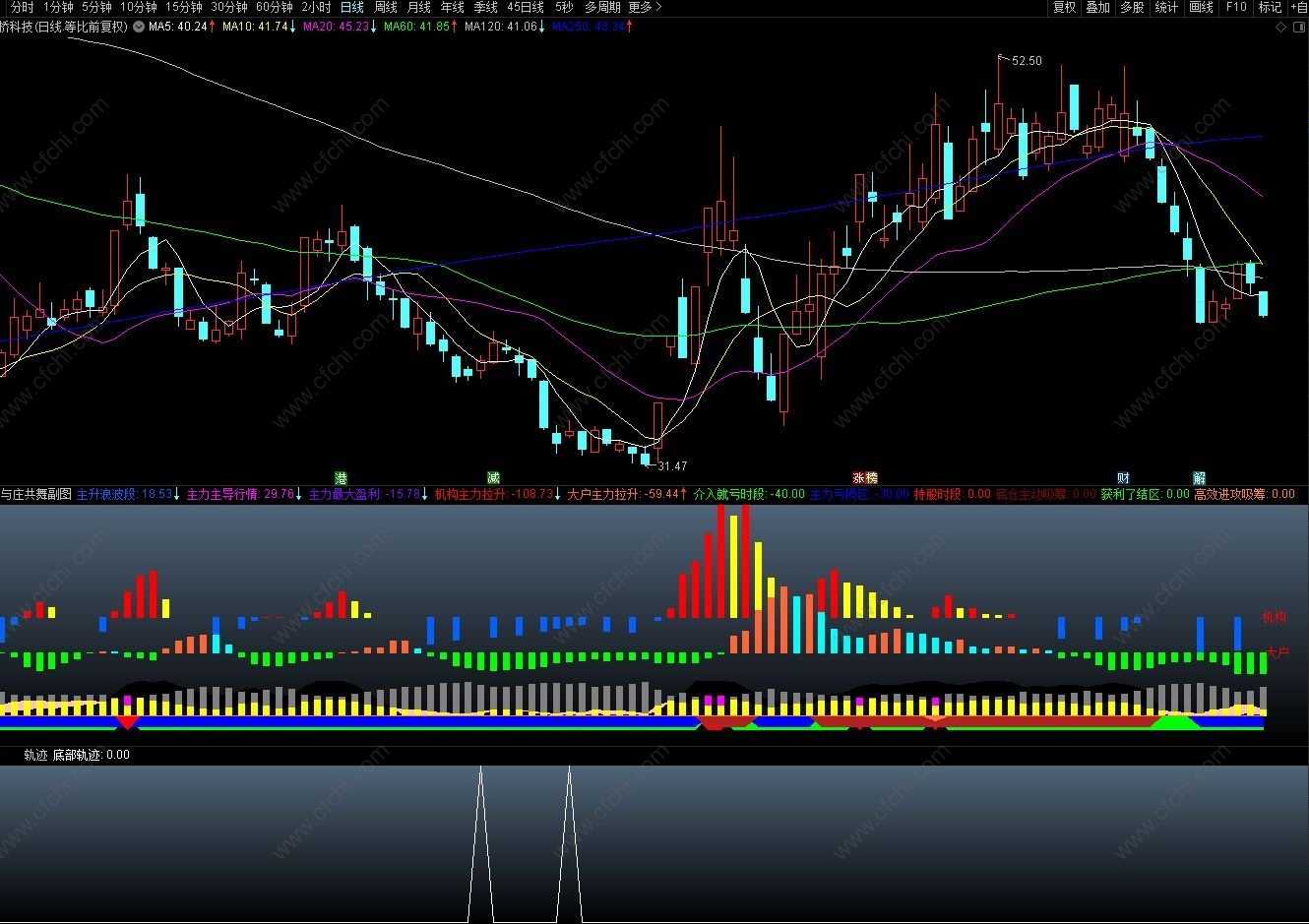1309x924 pixels.
Task: Select the 15分钟 period tab
Action: [184, 7]
